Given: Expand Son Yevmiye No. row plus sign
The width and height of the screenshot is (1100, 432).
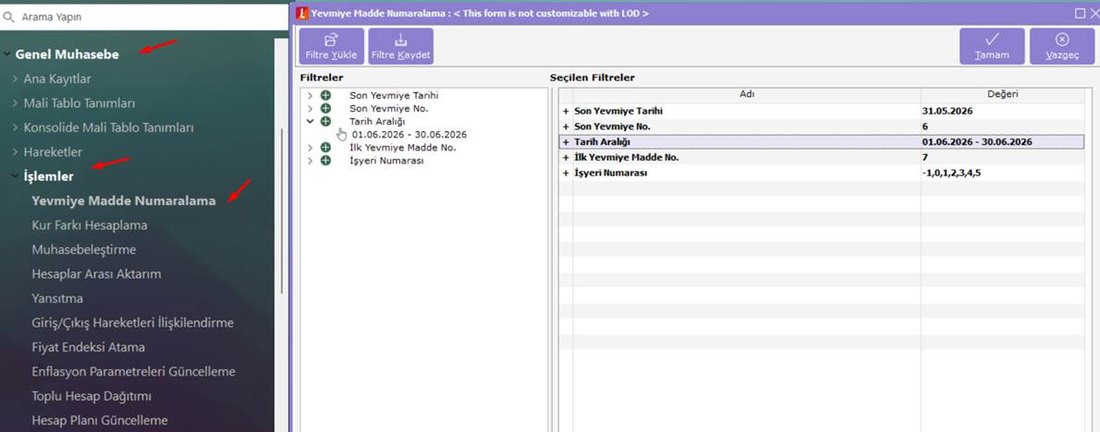Looking at the screenshot, I should [565, 127].
